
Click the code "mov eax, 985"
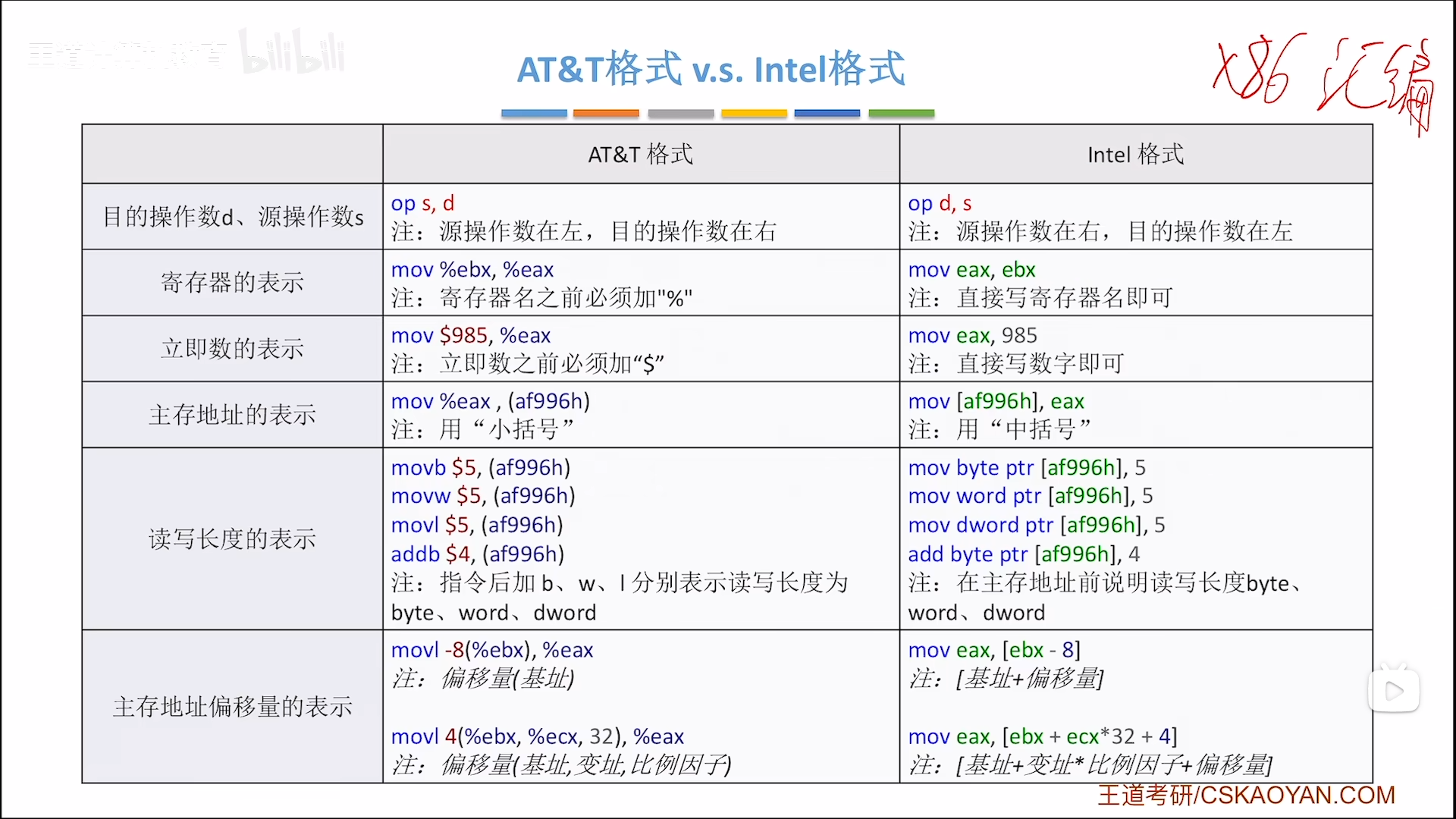[972, 335]
